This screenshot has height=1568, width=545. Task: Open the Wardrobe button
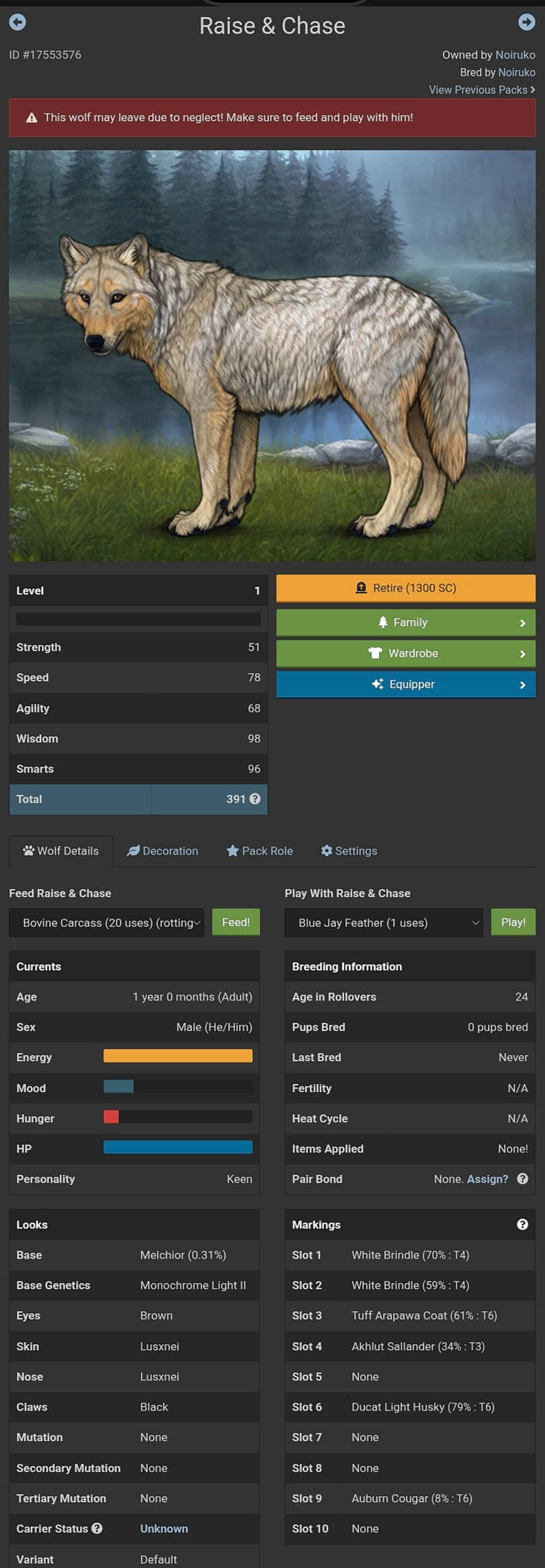(406, 654)
